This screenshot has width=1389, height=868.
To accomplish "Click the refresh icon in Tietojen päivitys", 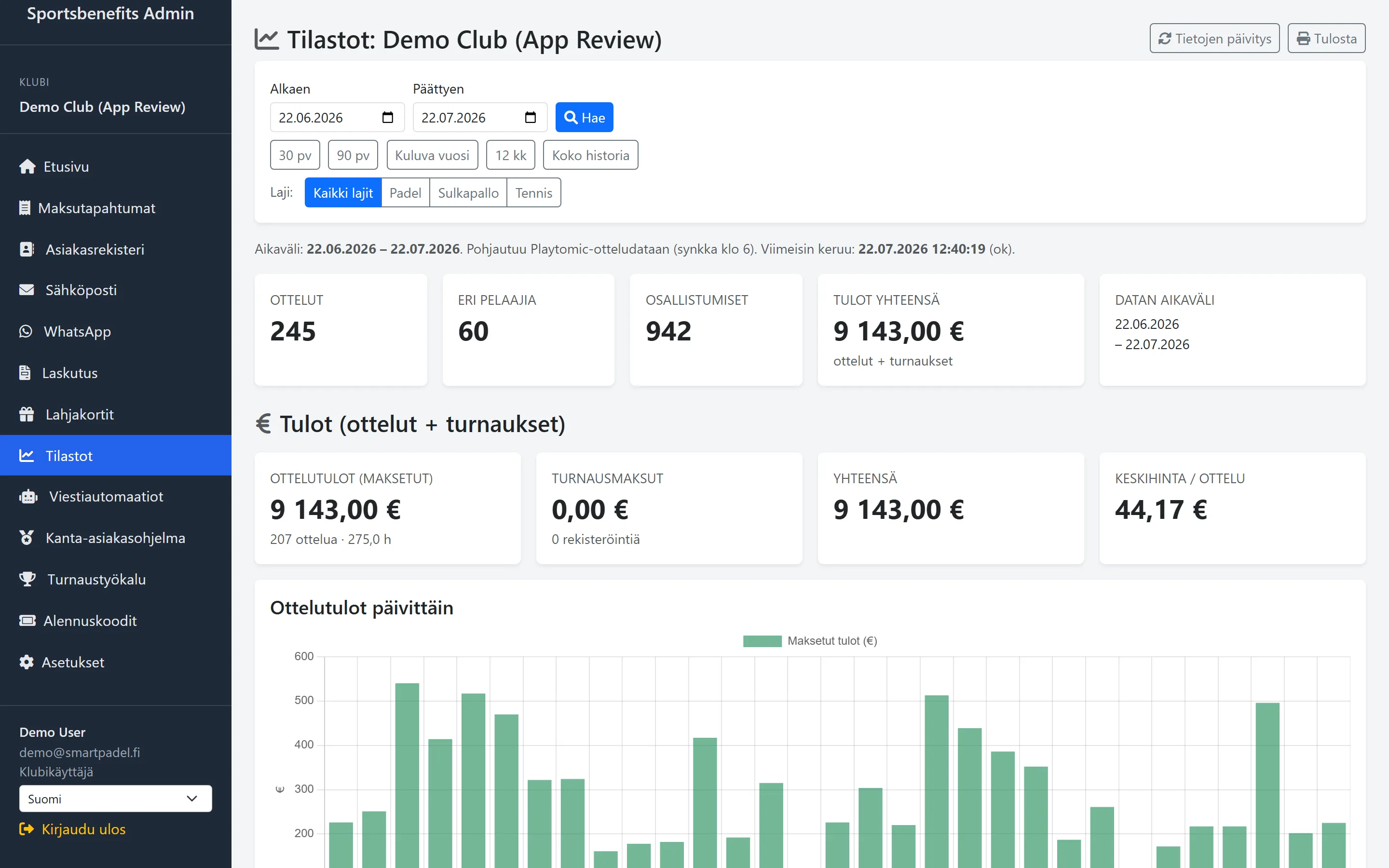I will pyautogui.click(x=1165, y=39).
